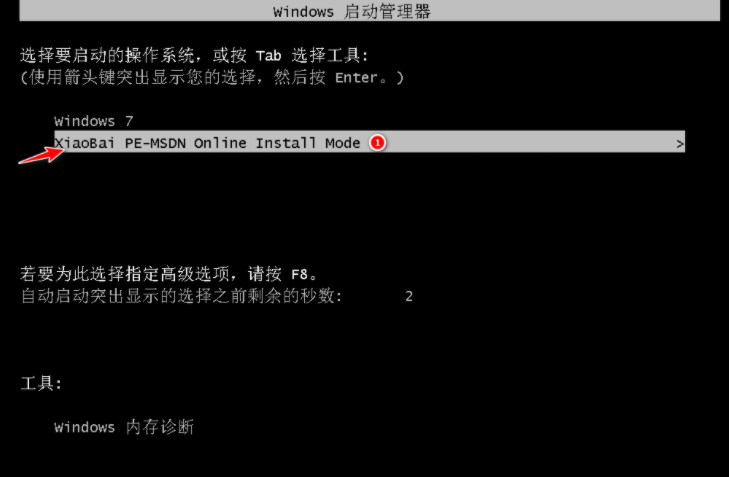Click the > chevron on highlighted entry
The image size is (729, 477).
point(680,144)
